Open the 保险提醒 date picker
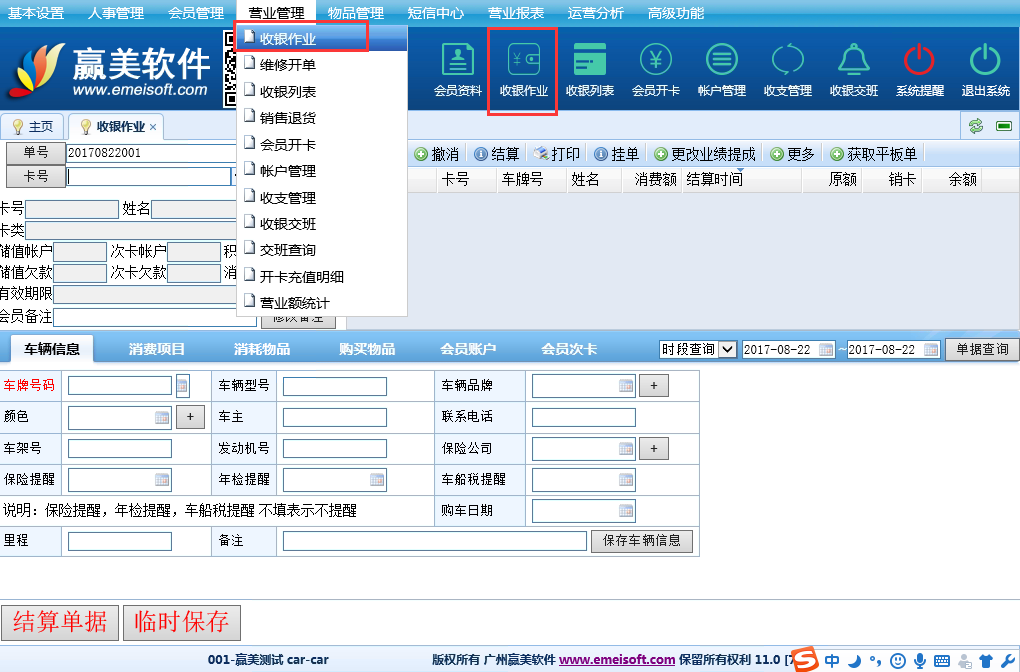 (162, 480)
